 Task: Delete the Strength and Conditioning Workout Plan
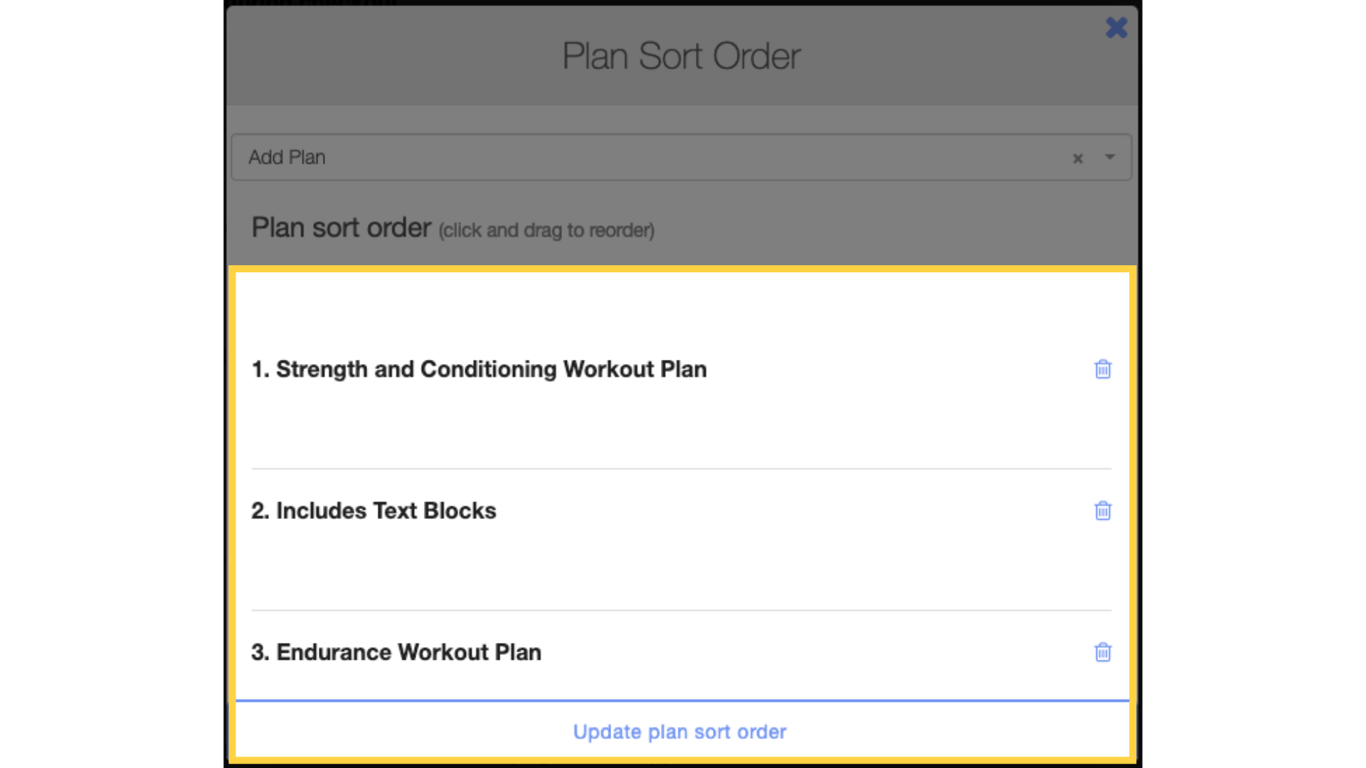coord(1103,369)
